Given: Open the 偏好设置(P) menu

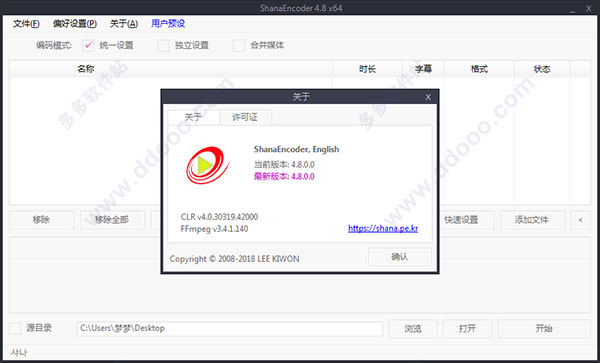Looking at the screenshot, I should tap(75, 24).
